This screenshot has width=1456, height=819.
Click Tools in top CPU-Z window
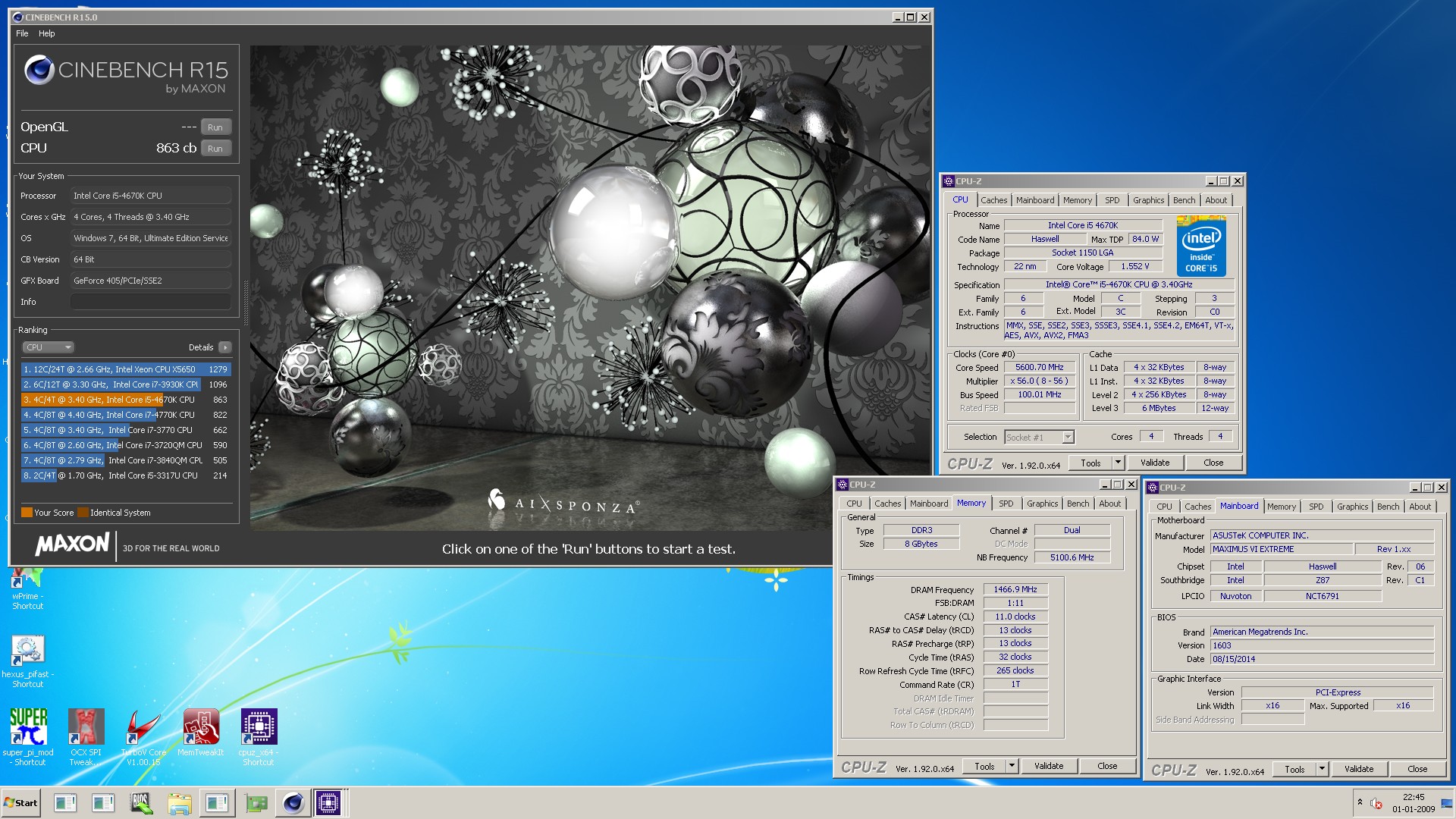1090,463
